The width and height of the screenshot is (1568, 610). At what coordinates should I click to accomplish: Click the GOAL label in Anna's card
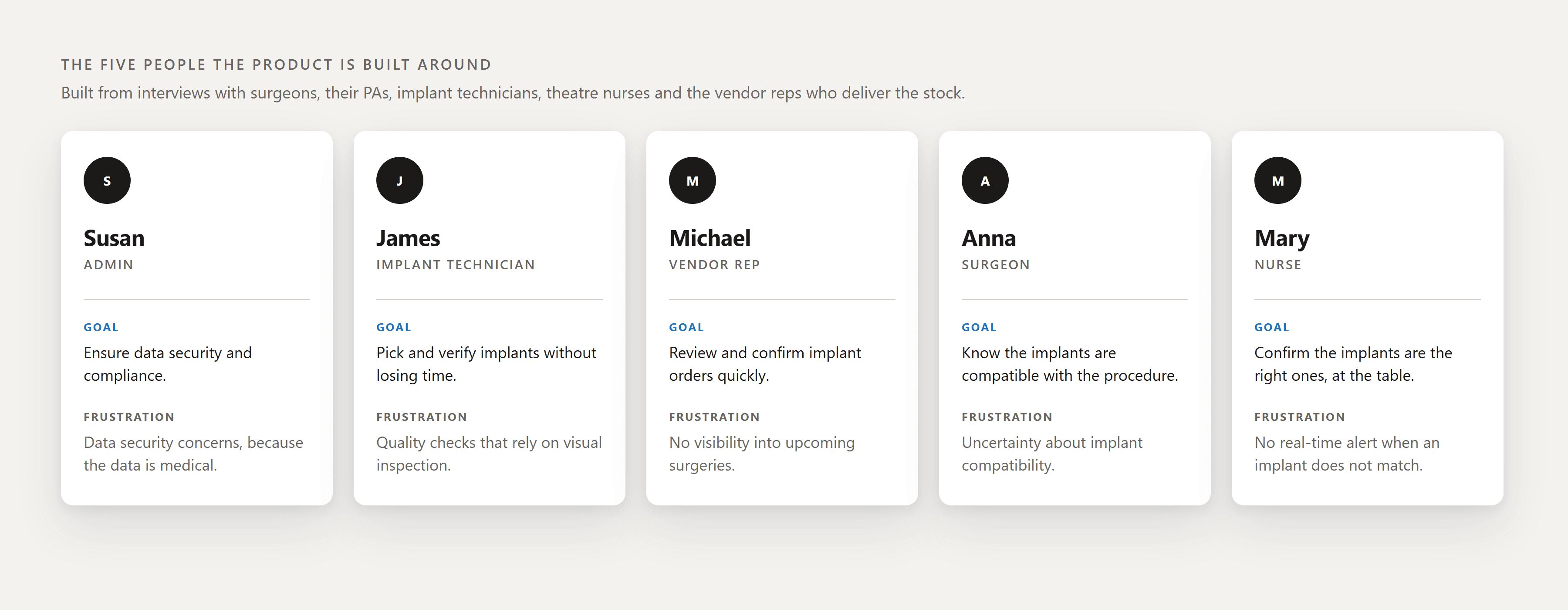click(980, 327)
